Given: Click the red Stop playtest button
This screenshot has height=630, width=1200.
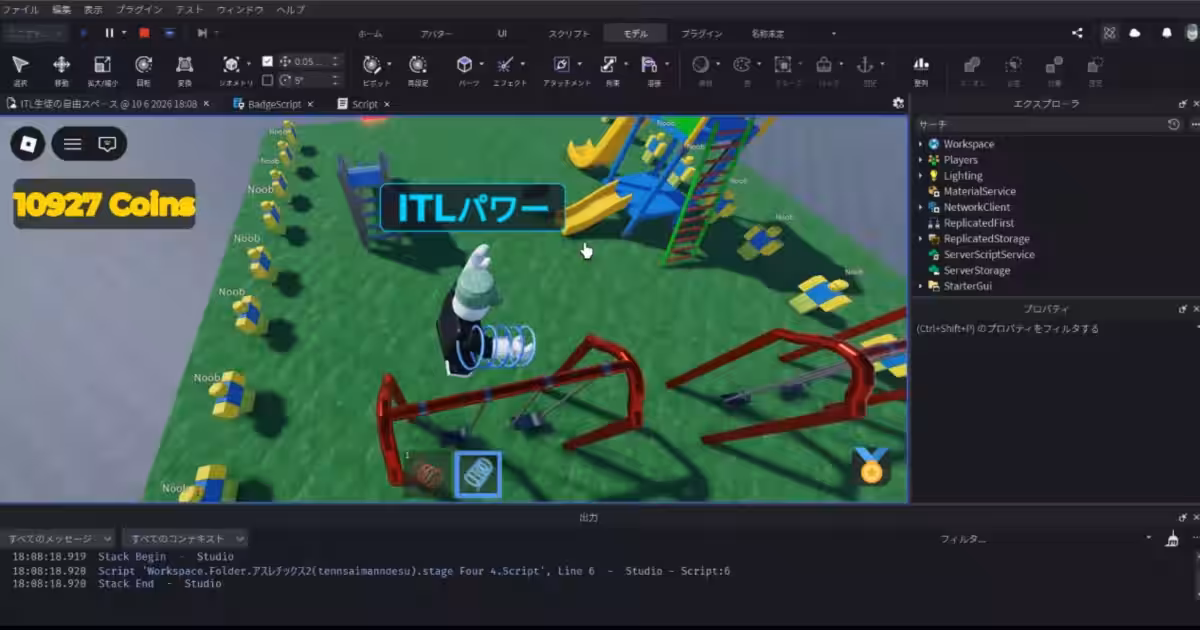Looking at the screenshot, I should [x=145, y=33].
